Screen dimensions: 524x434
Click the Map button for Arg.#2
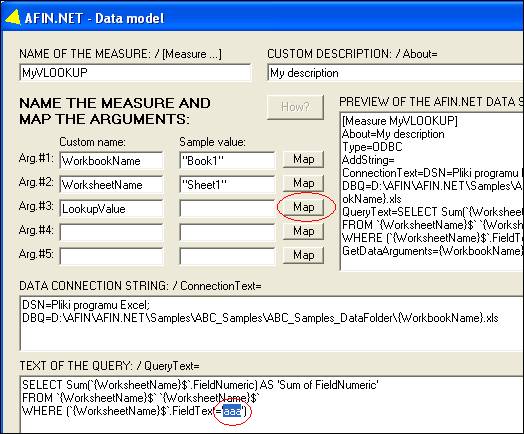(303, 183)
